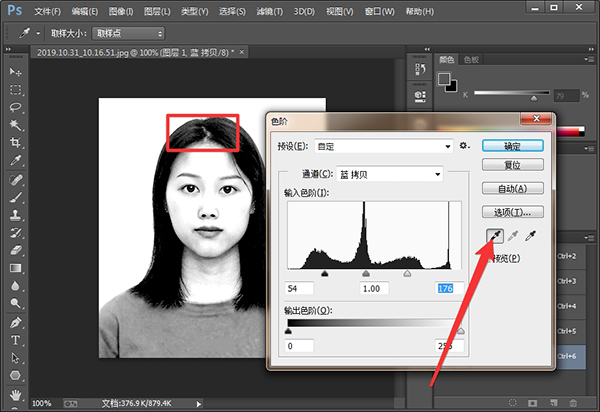Open the 预设 preset dropdown

383,146
